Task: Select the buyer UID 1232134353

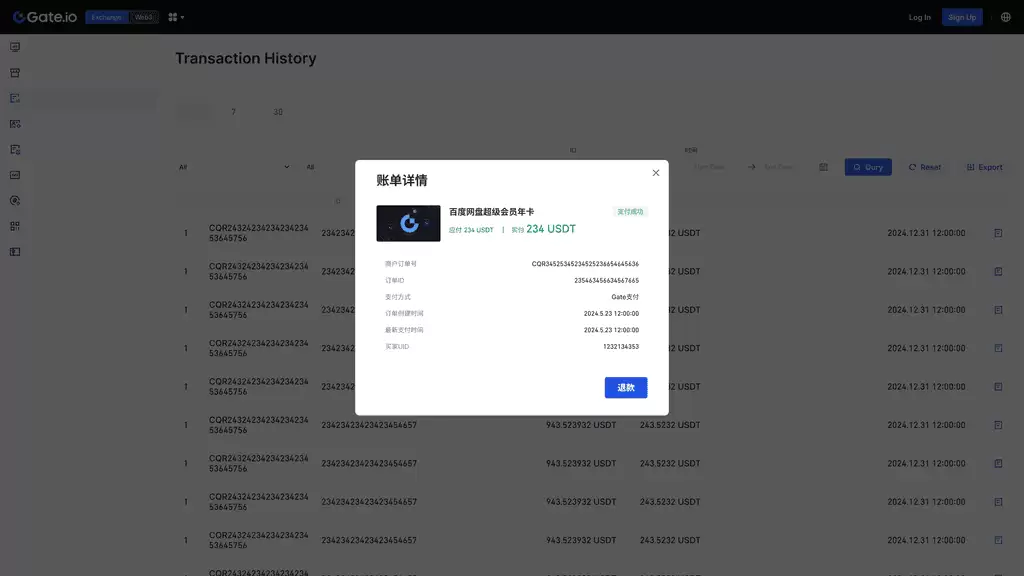Action: click(621, 347)
